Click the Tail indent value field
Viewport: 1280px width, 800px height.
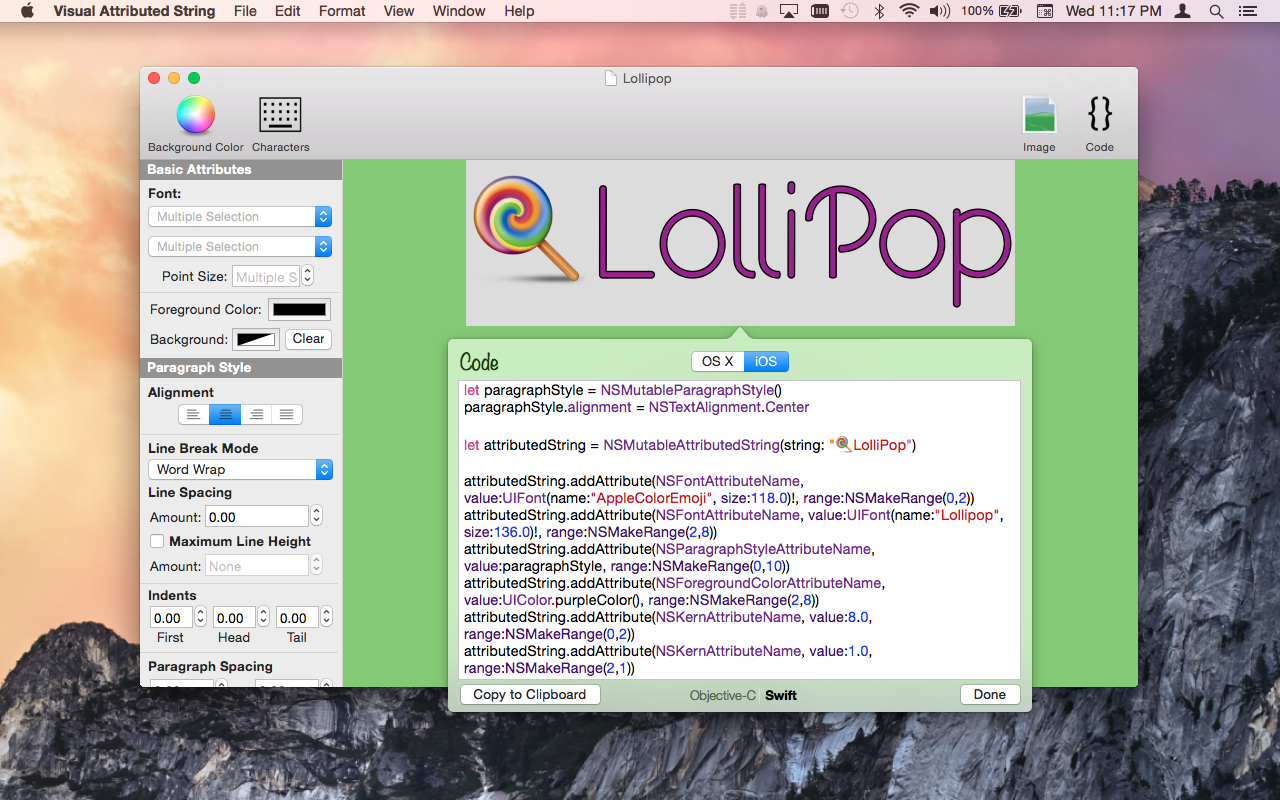click(x=298, y=618)
